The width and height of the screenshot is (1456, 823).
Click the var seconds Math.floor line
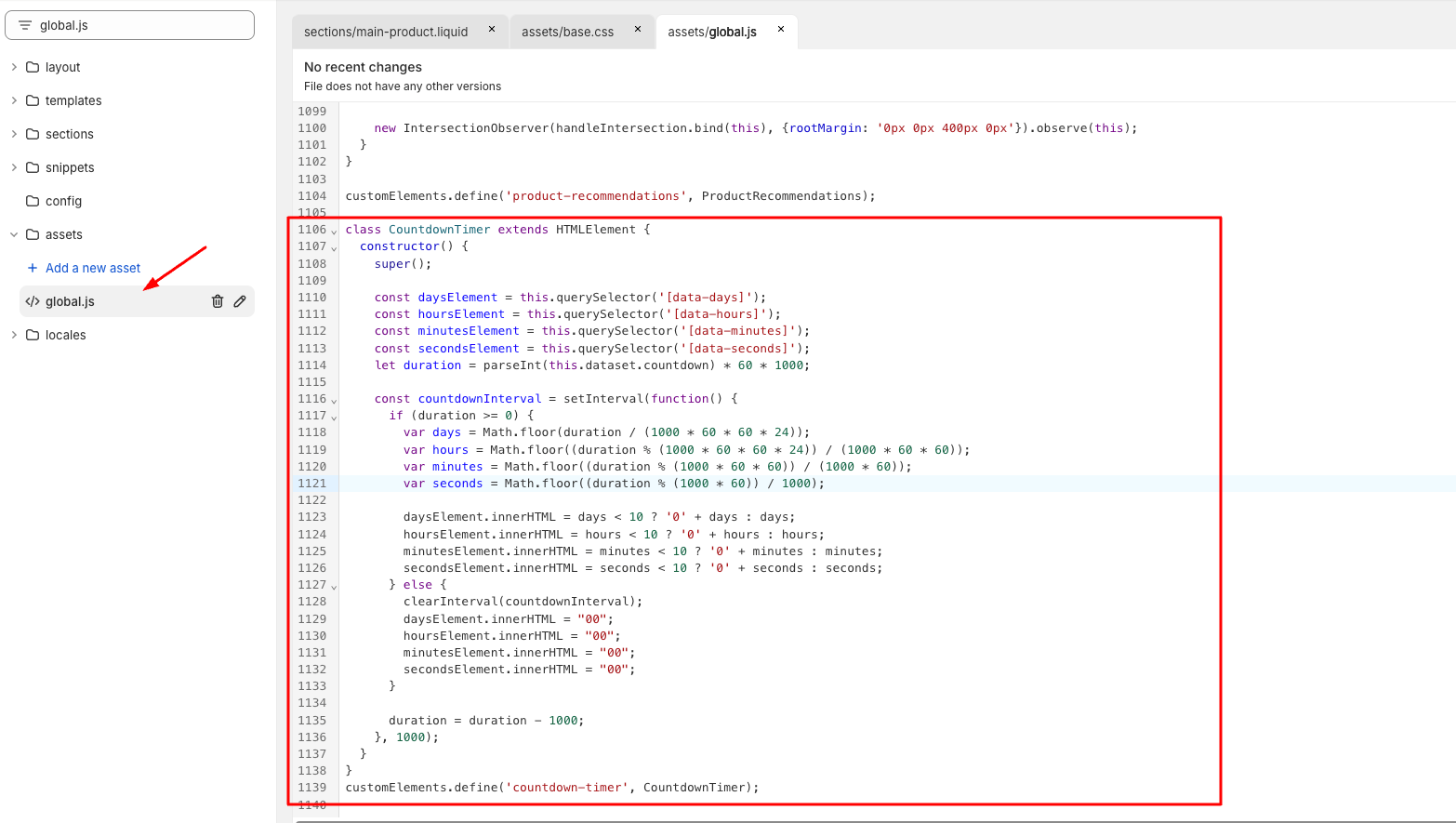tap(614, 484)
